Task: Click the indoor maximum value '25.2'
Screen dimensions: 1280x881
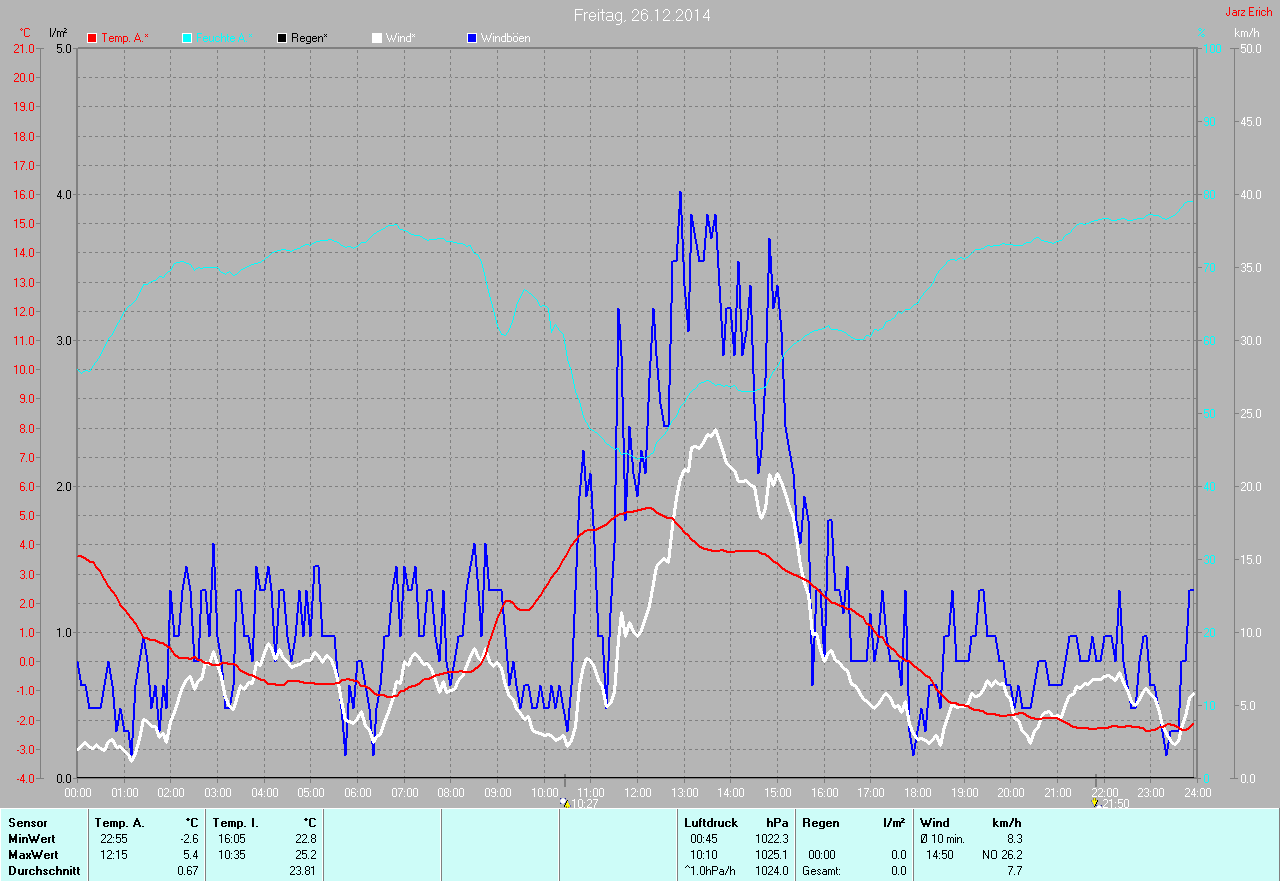Action: coord(306,855)
